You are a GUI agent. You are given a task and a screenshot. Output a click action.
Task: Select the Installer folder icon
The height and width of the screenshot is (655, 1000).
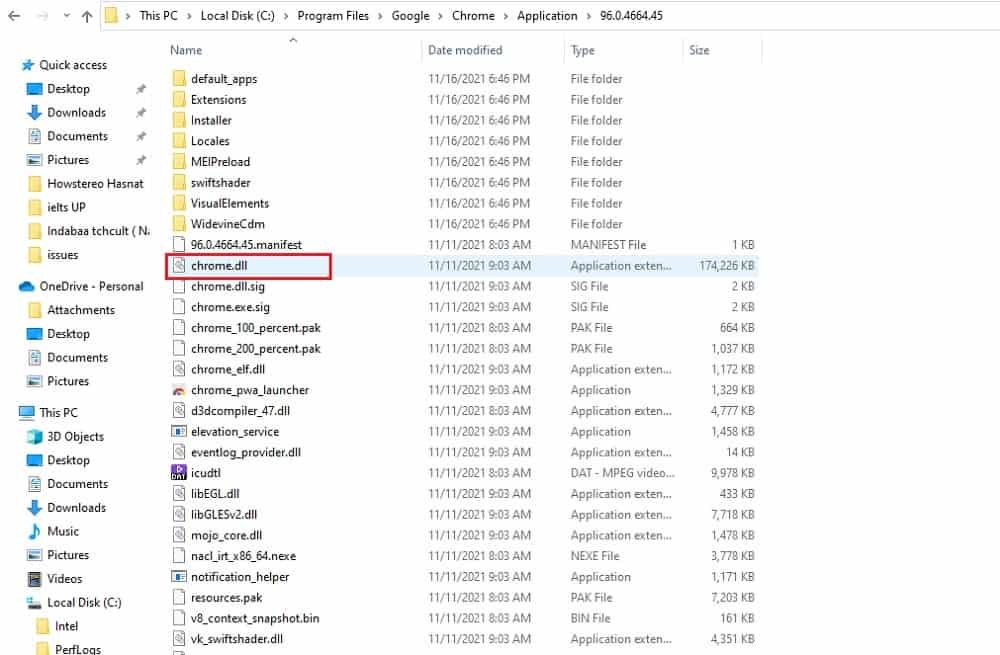[x=179, y=120]
